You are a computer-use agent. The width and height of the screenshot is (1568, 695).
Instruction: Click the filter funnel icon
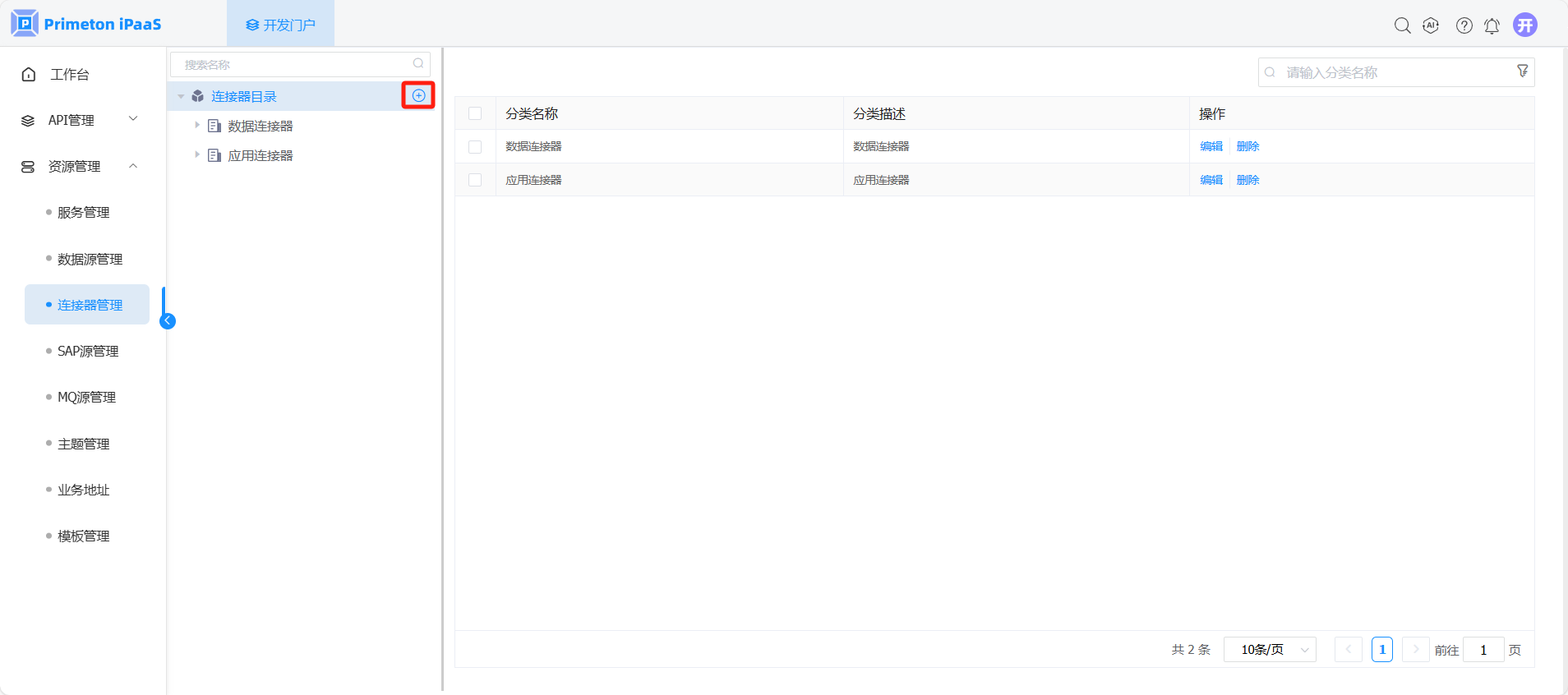tap(1522, 71)
